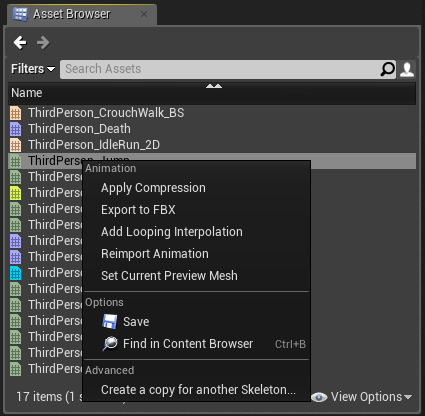The image size is (425, 416).
Task: Go back with the left arrow
Action: [x=20, y=42]
